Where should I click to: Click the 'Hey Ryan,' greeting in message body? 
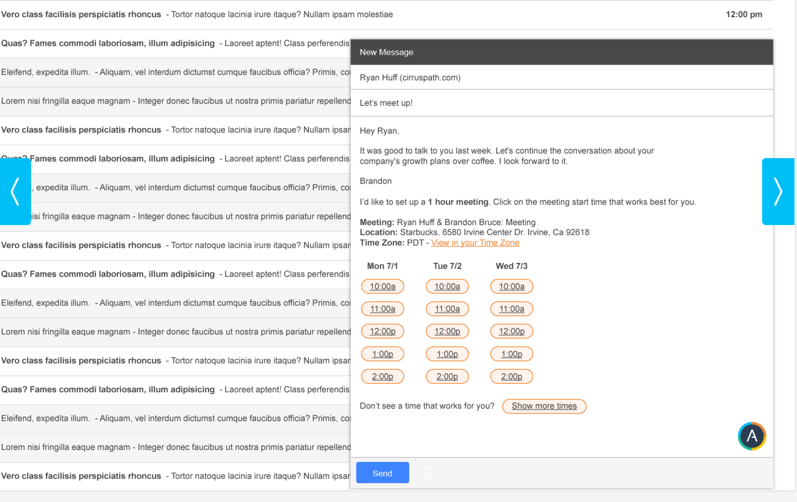[x=380, y=131]
